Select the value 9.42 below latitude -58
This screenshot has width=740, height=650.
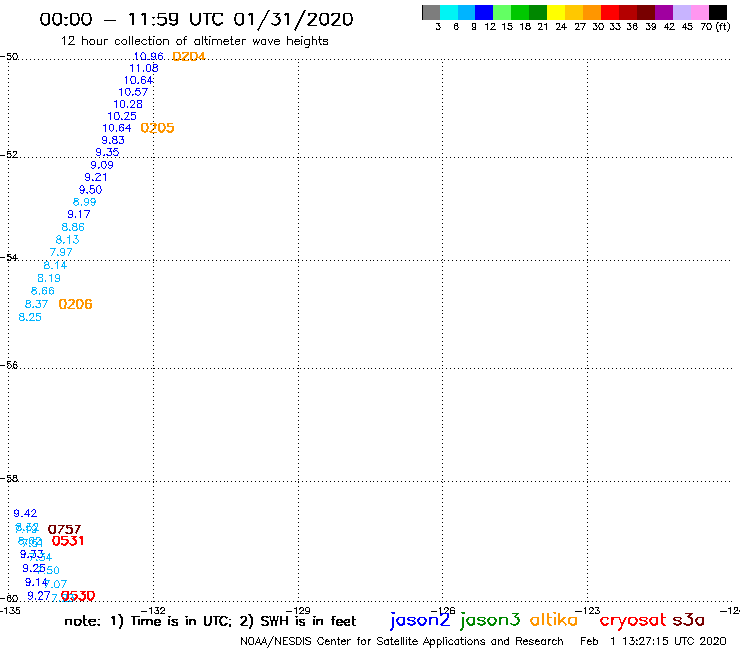(25, 513)
